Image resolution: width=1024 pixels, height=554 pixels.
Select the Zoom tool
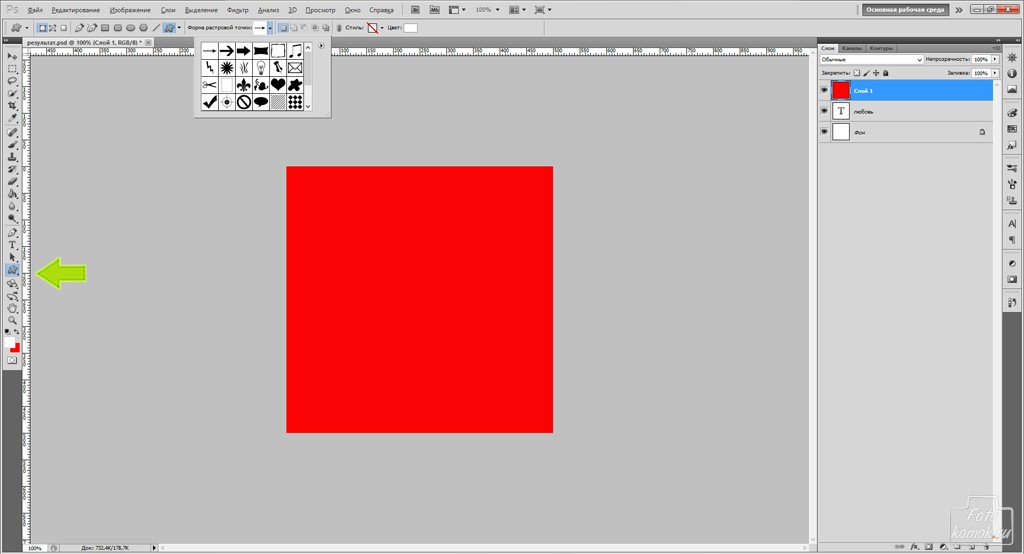(x=12, y=320)
